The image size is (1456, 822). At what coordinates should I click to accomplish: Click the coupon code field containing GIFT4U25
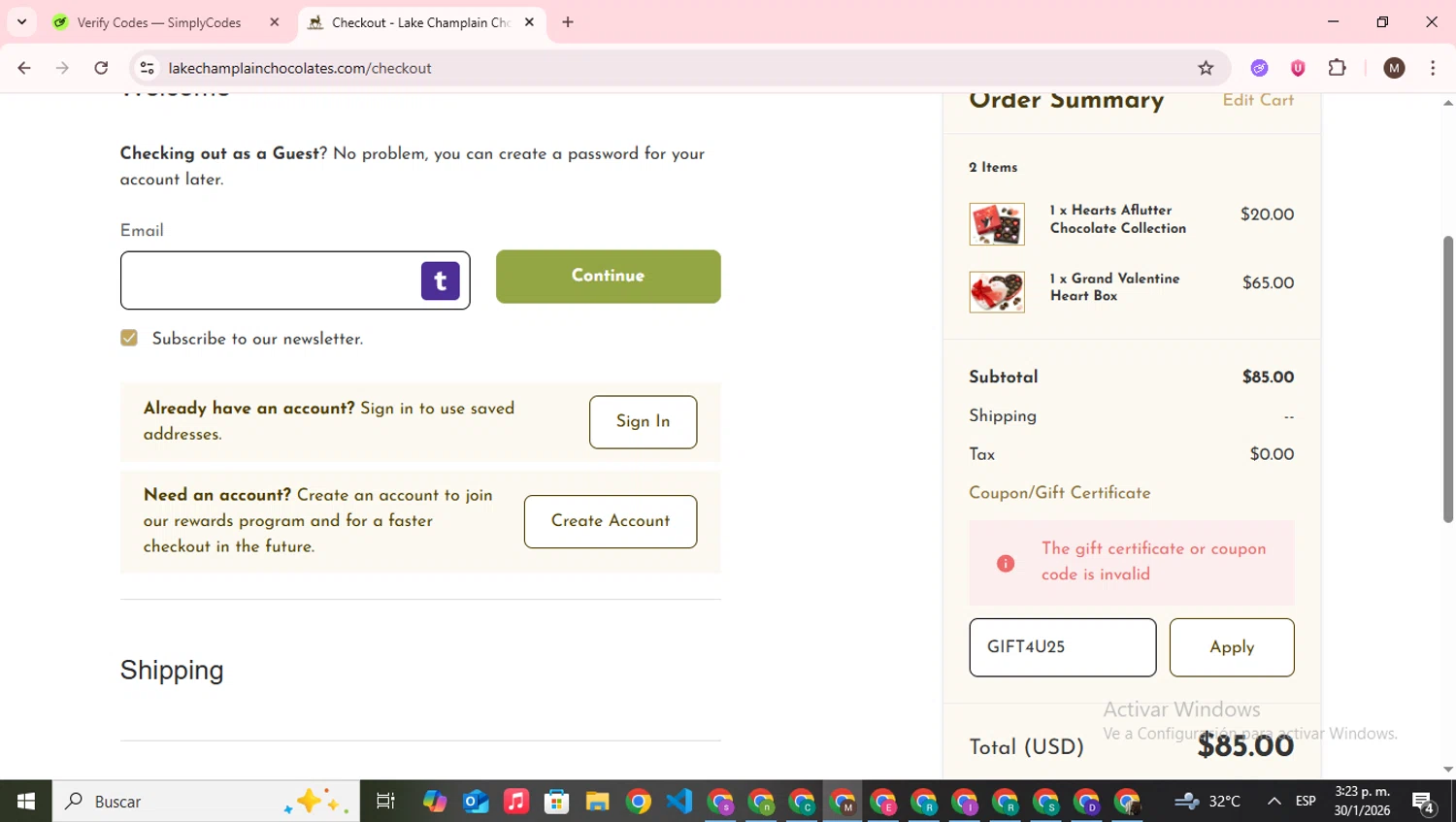1063,647
